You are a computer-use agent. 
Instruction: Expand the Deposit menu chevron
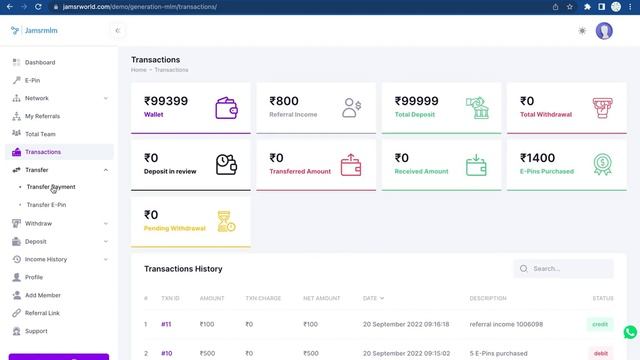point(106,242)
